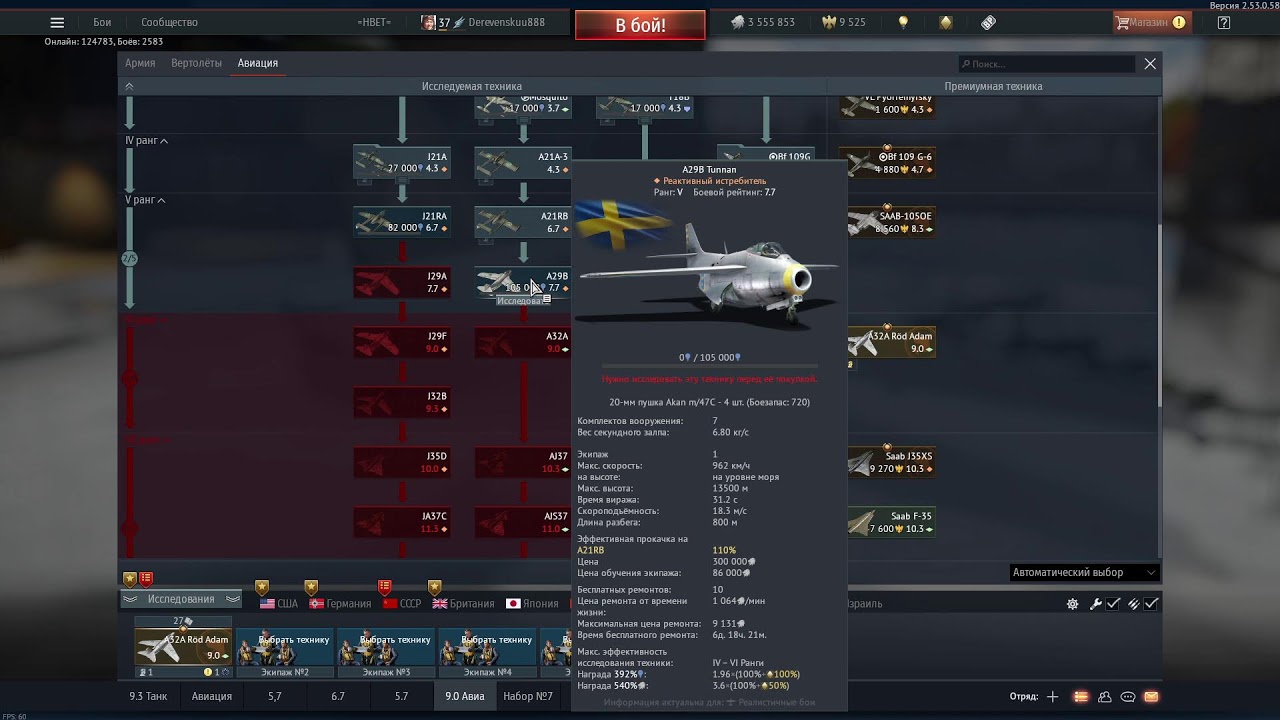The width and height of the screenshot is (1280, 720).
Task: Close the research tree window
Action: pos(1150,64)
